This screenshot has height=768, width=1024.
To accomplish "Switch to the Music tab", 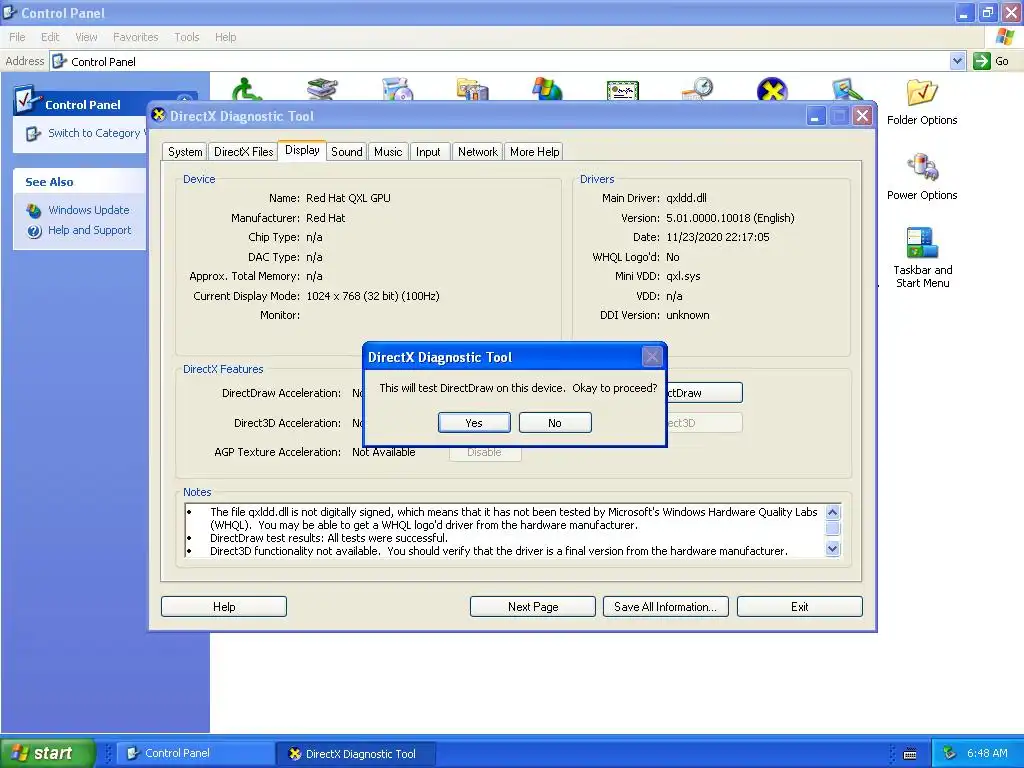I will (388, 152).
